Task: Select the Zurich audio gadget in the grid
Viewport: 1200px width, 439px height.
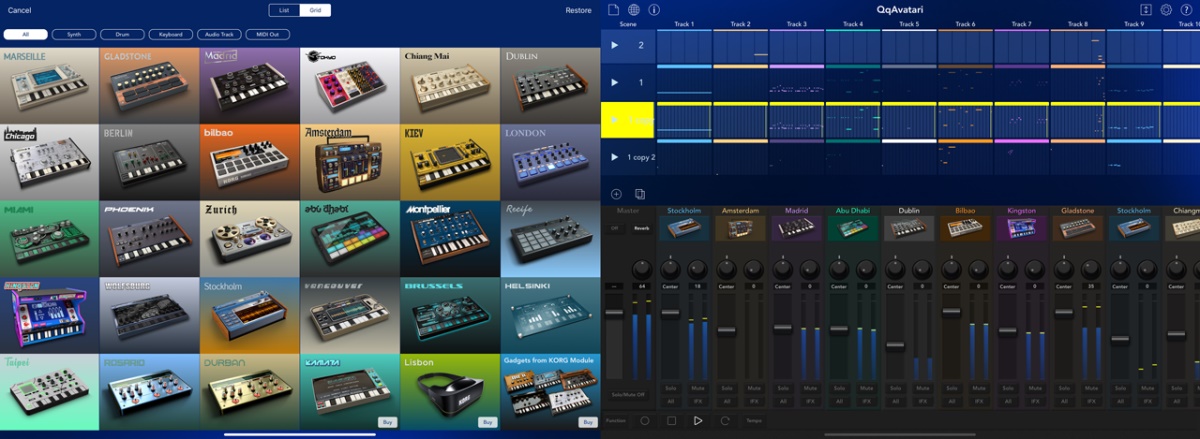Action: pos(250,239)
